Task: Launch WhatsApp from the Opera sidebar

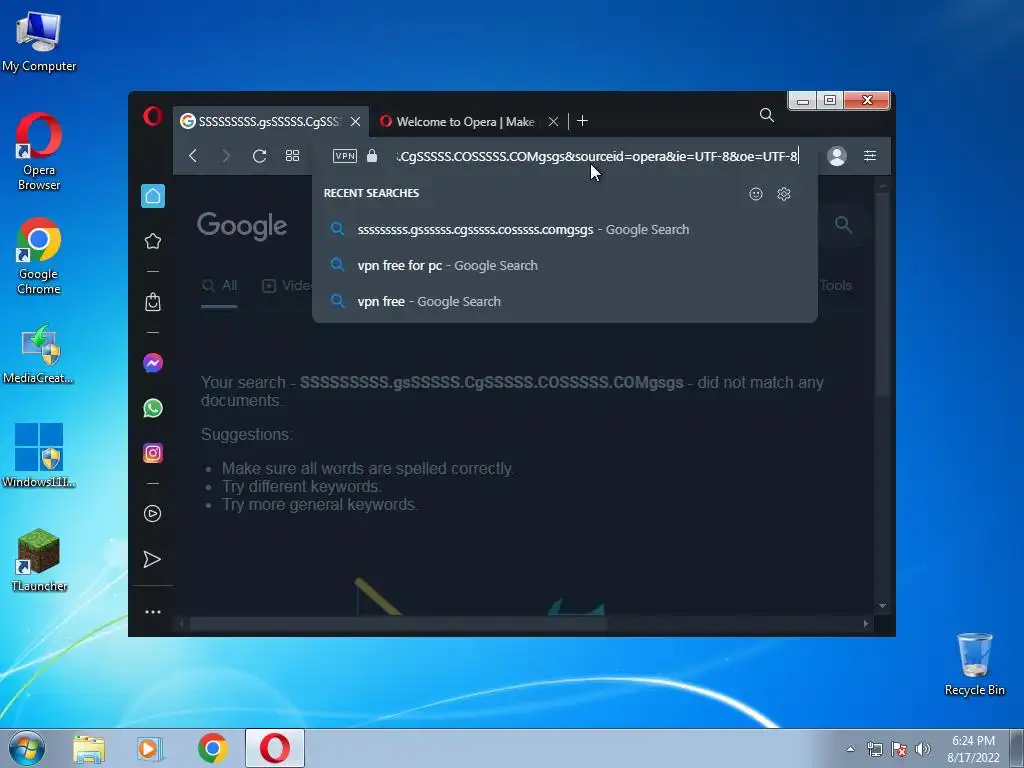Action: [x=153, y=408]
